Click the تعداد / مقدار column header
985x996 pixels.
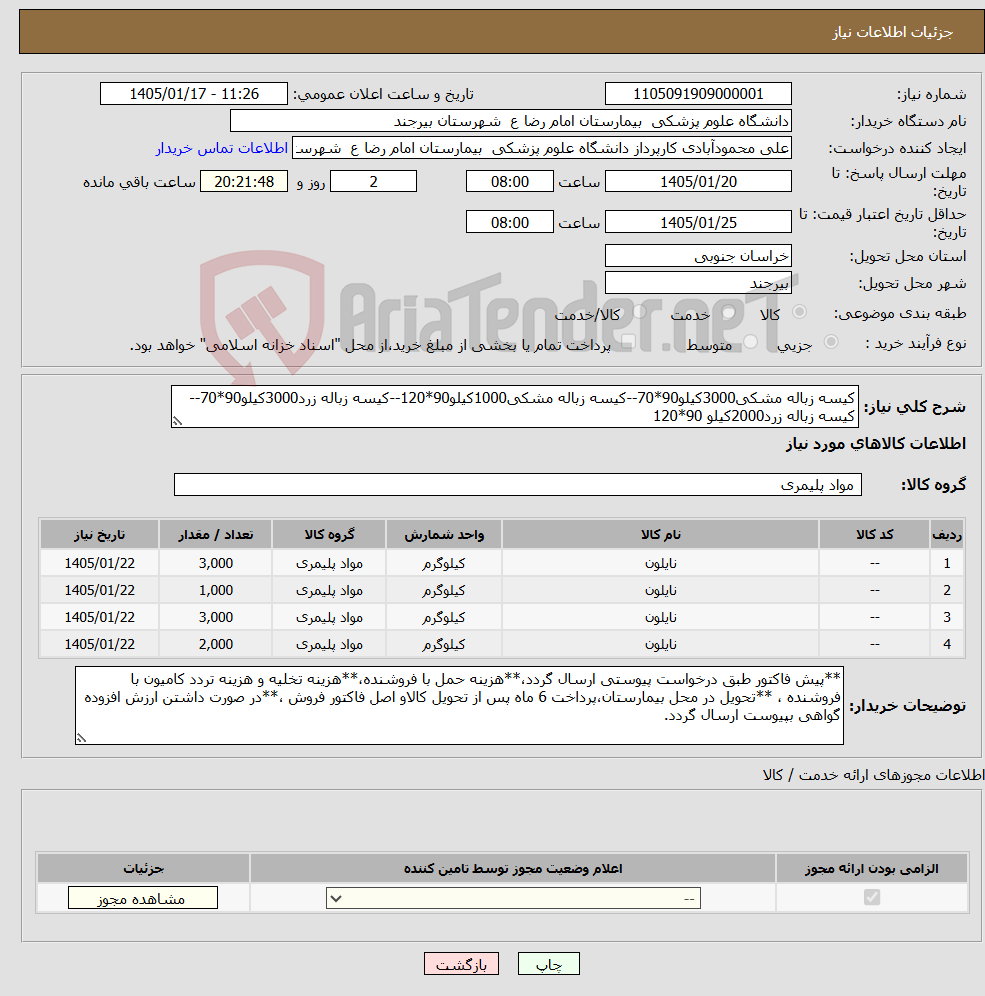coord(215,535)
